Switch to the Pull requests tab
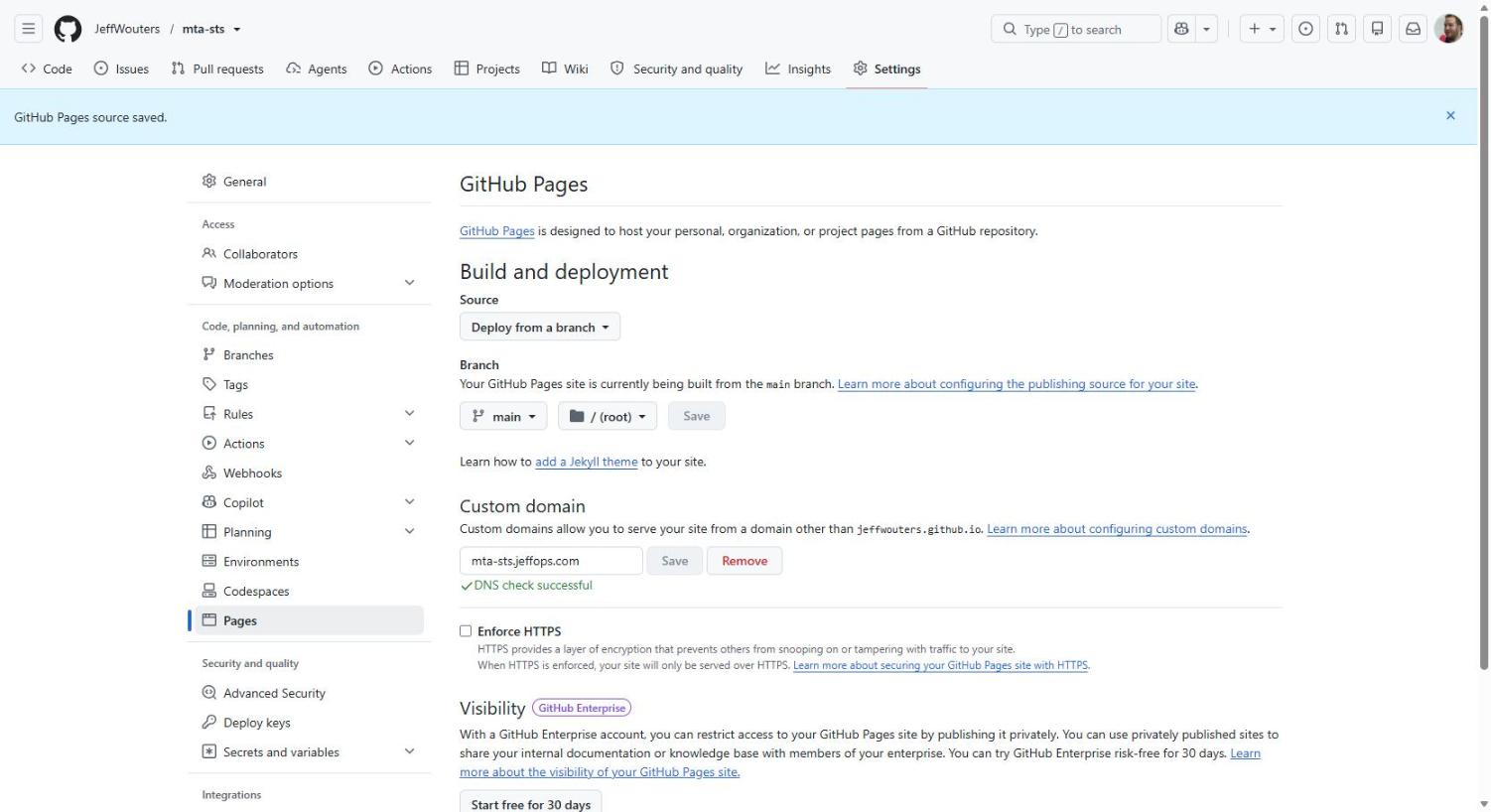1491x812 pixels. (217, 68)
